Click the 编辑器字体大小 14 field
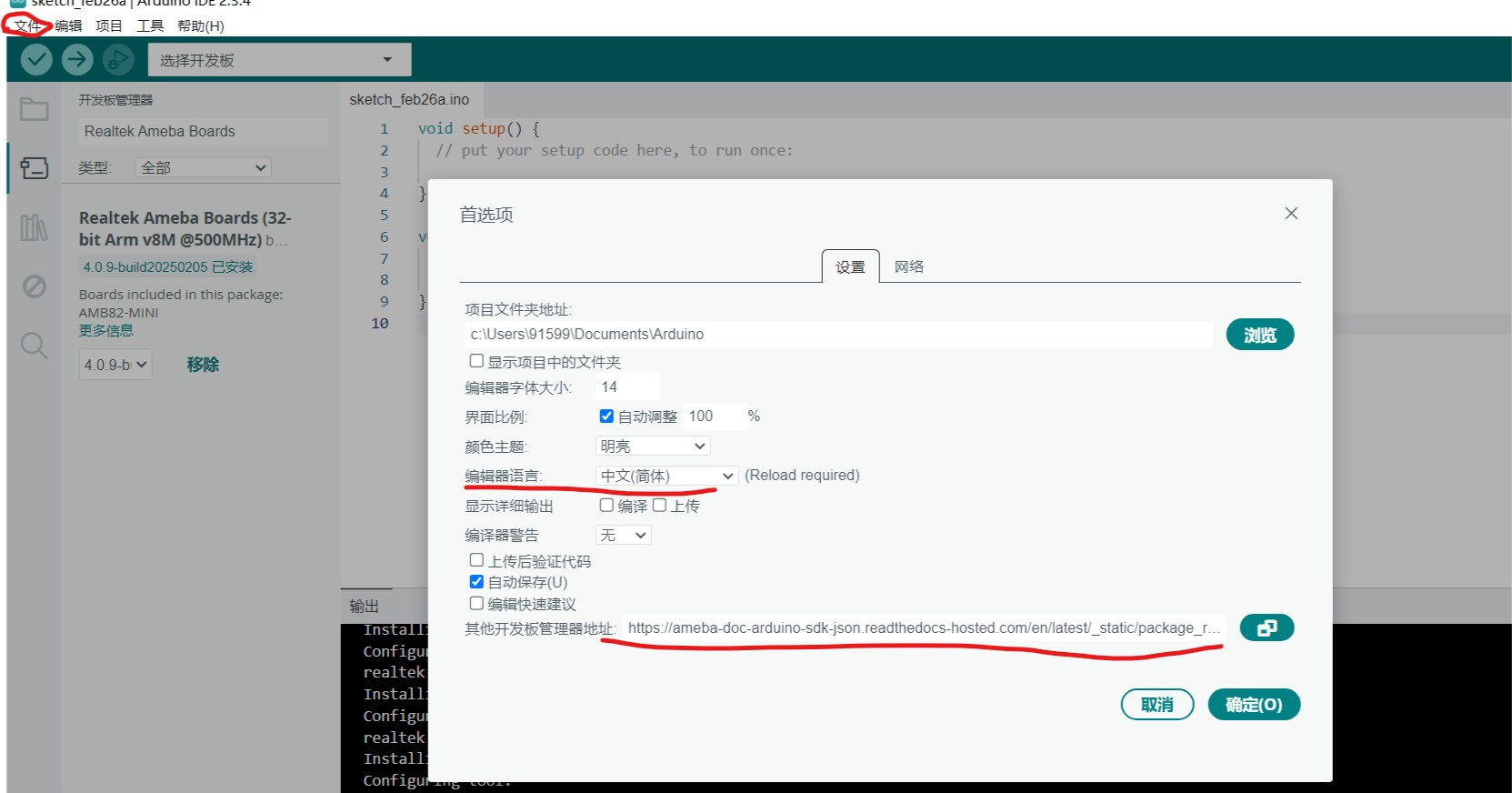Screen dimensions: 1512x793 tap(627, 386)
